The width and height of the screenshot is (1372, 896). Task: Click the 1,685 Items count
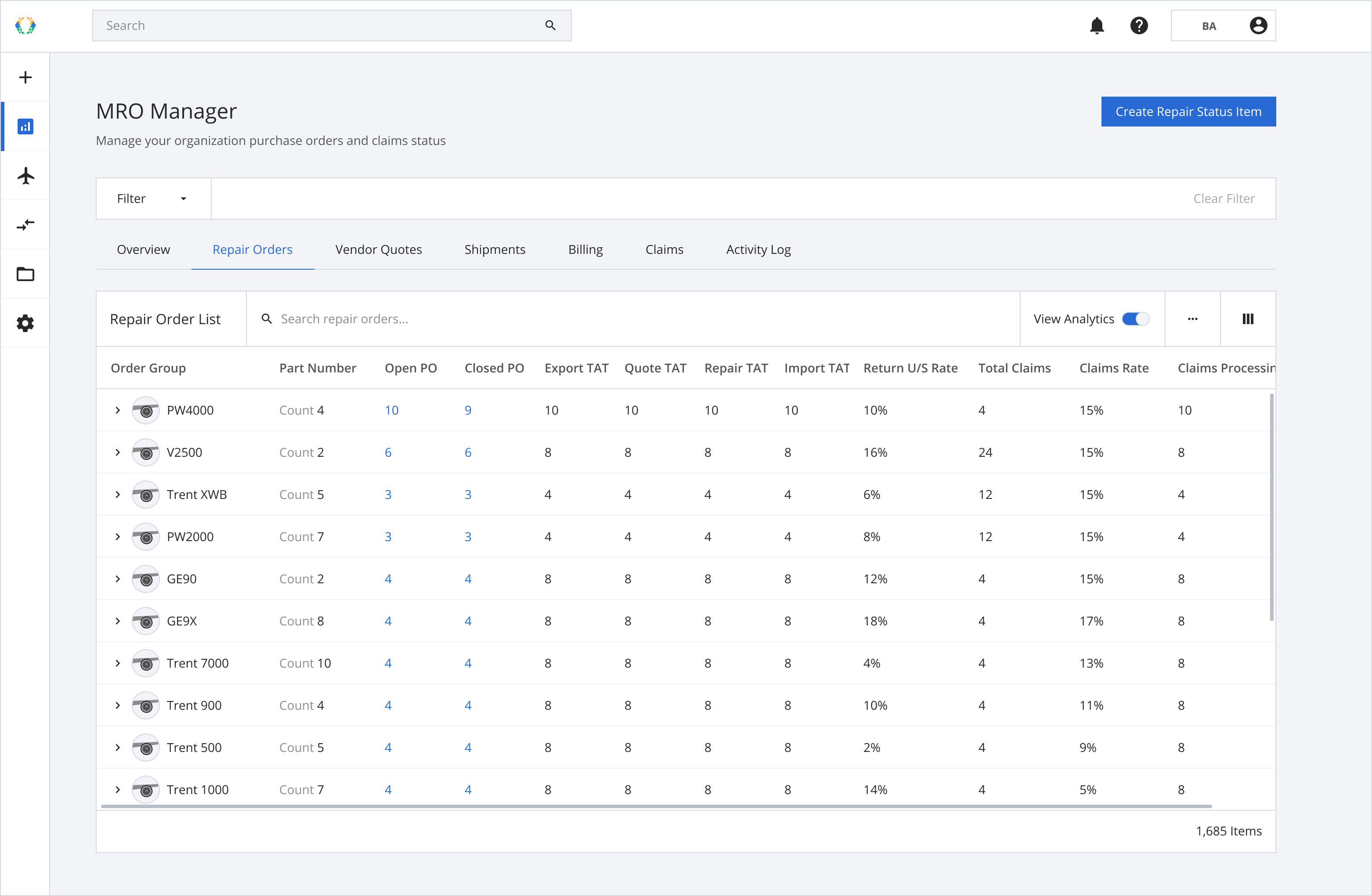1228,831
